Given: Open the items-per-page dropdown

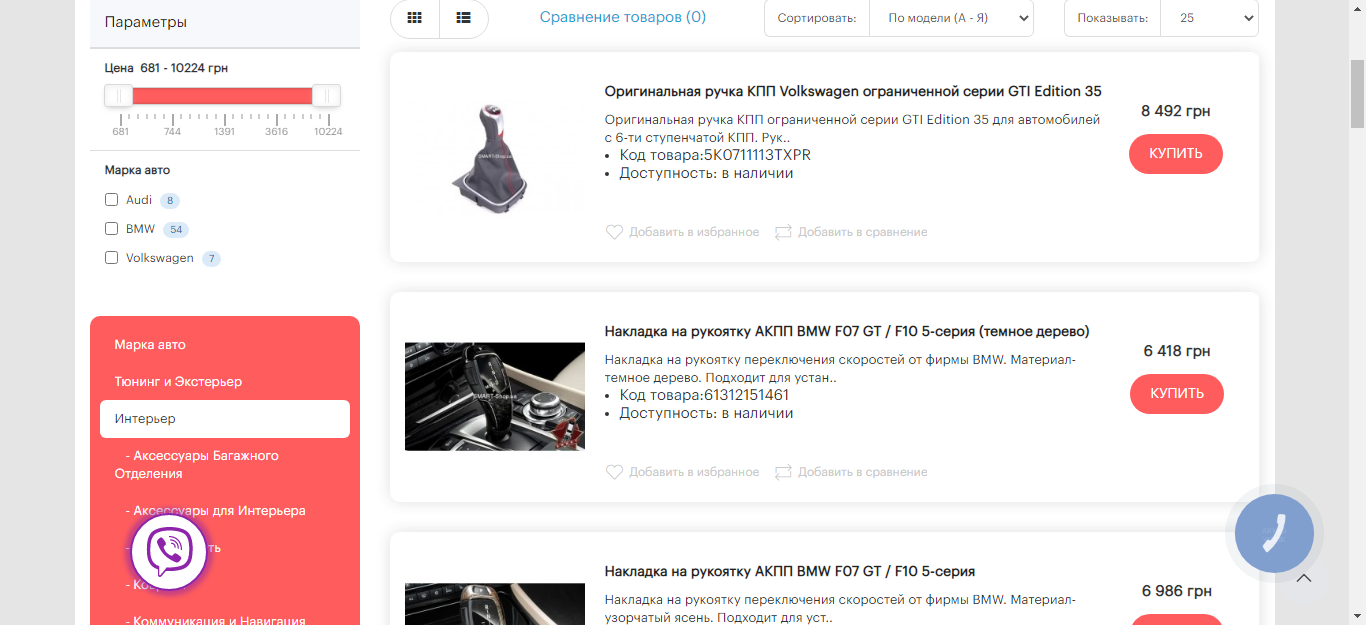Looking at the screenshot, I should pyautogui.click(x=1209, y=18).
